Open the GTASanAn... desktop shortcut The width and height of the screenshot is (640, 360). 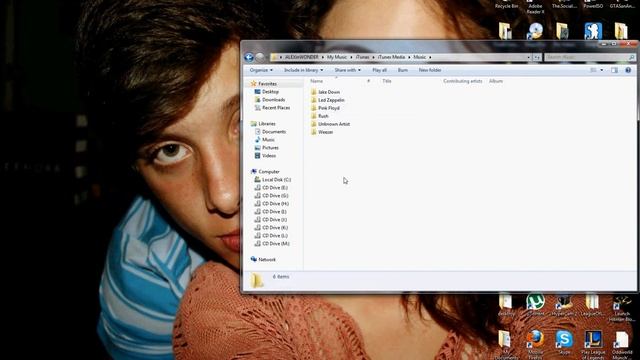(622, 5)
